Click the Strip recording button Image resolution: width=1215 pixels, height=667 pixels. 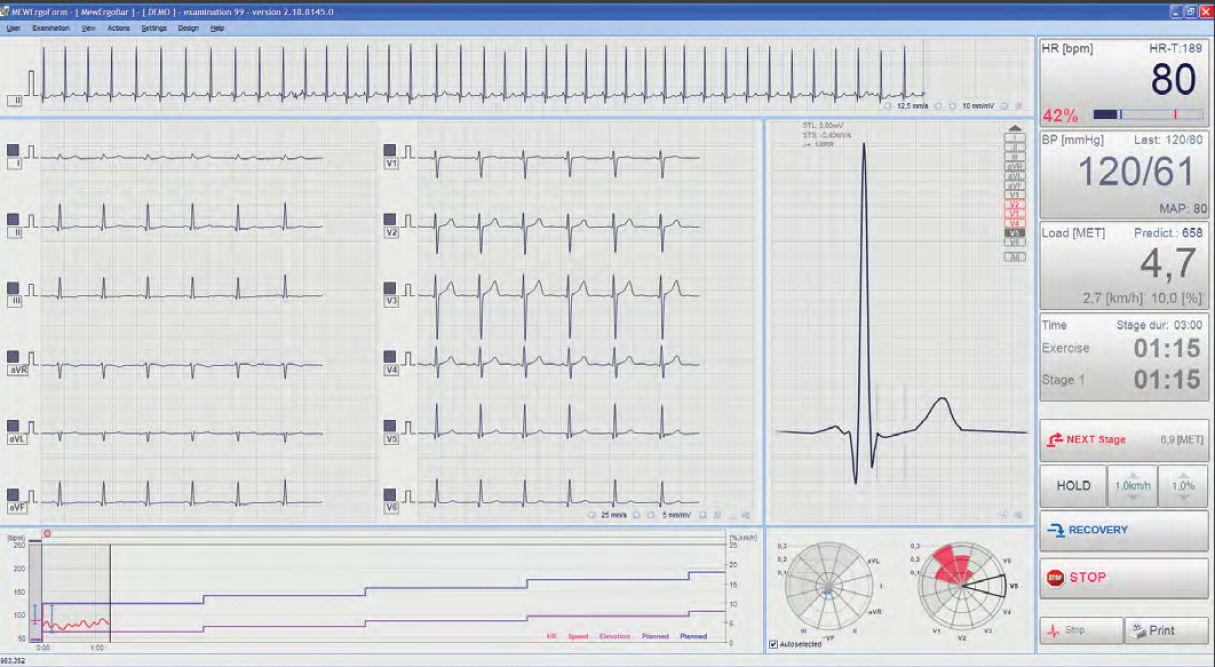click(x=1080, y=630)
